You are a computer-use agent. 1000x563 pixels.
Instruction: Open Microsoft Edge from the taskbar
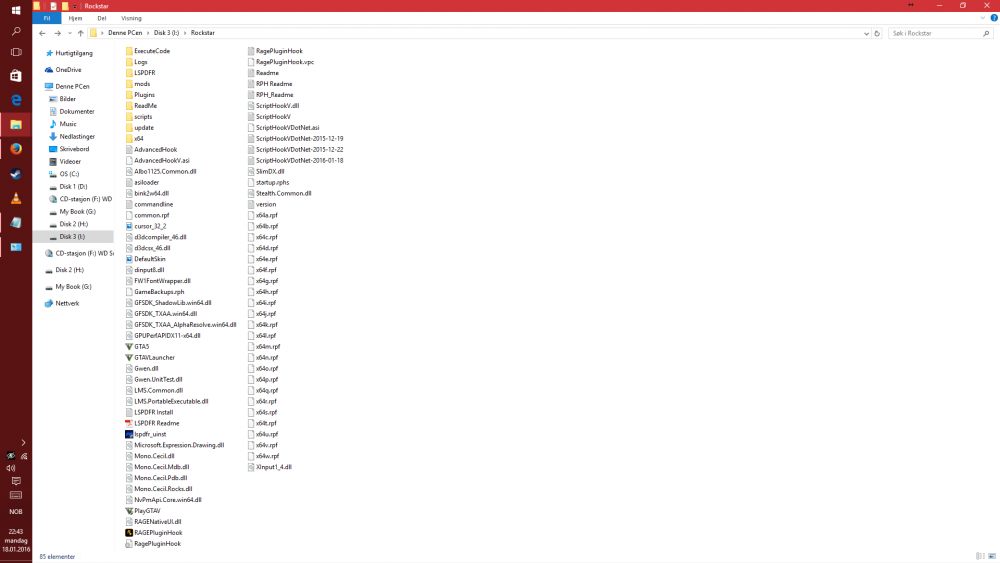(x=16, y=100)
